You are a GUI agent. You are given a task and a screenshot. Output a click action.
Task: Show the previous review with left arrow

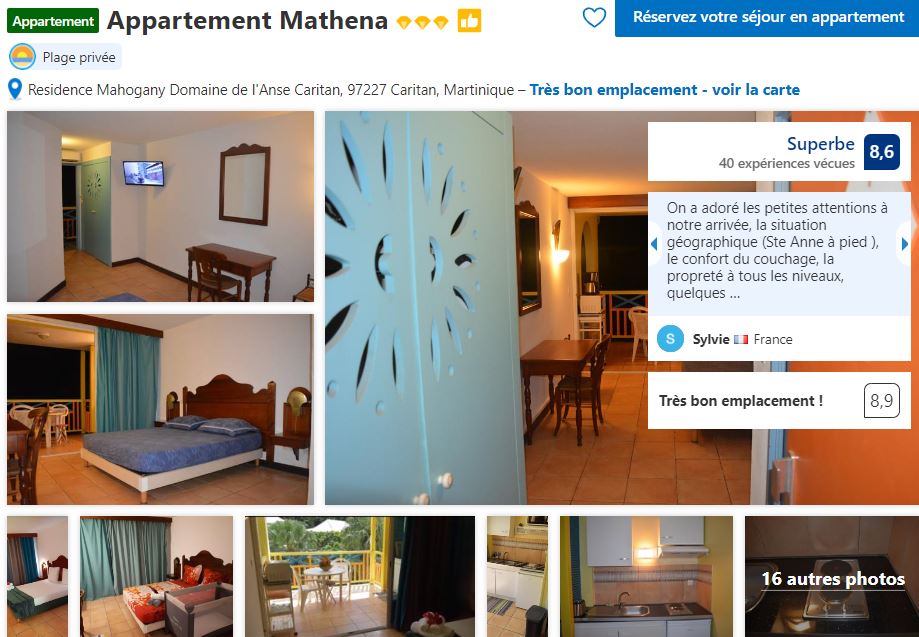coord(654,244)
